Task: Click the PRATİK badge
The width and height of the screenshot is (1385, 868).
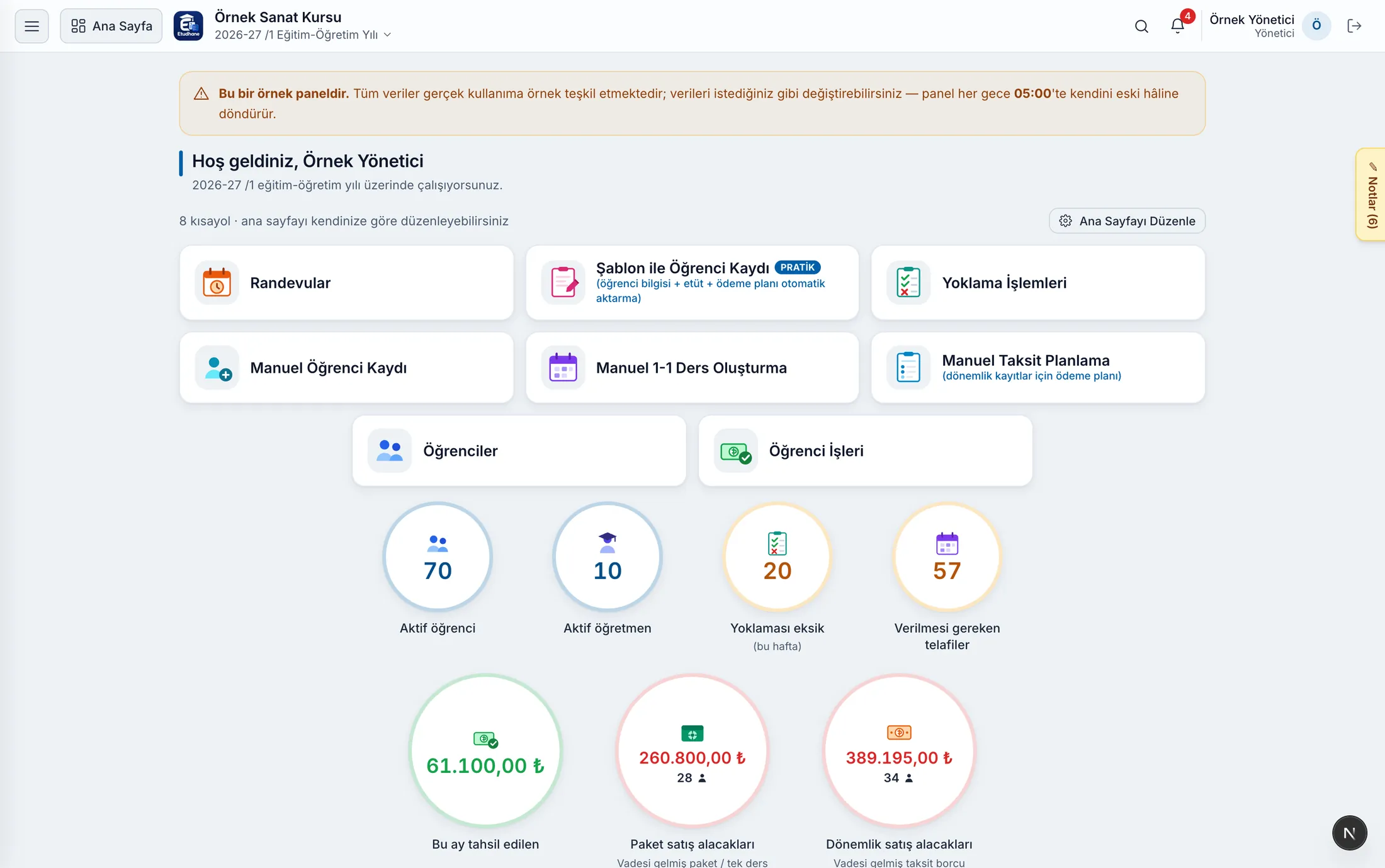Action: 797,268
